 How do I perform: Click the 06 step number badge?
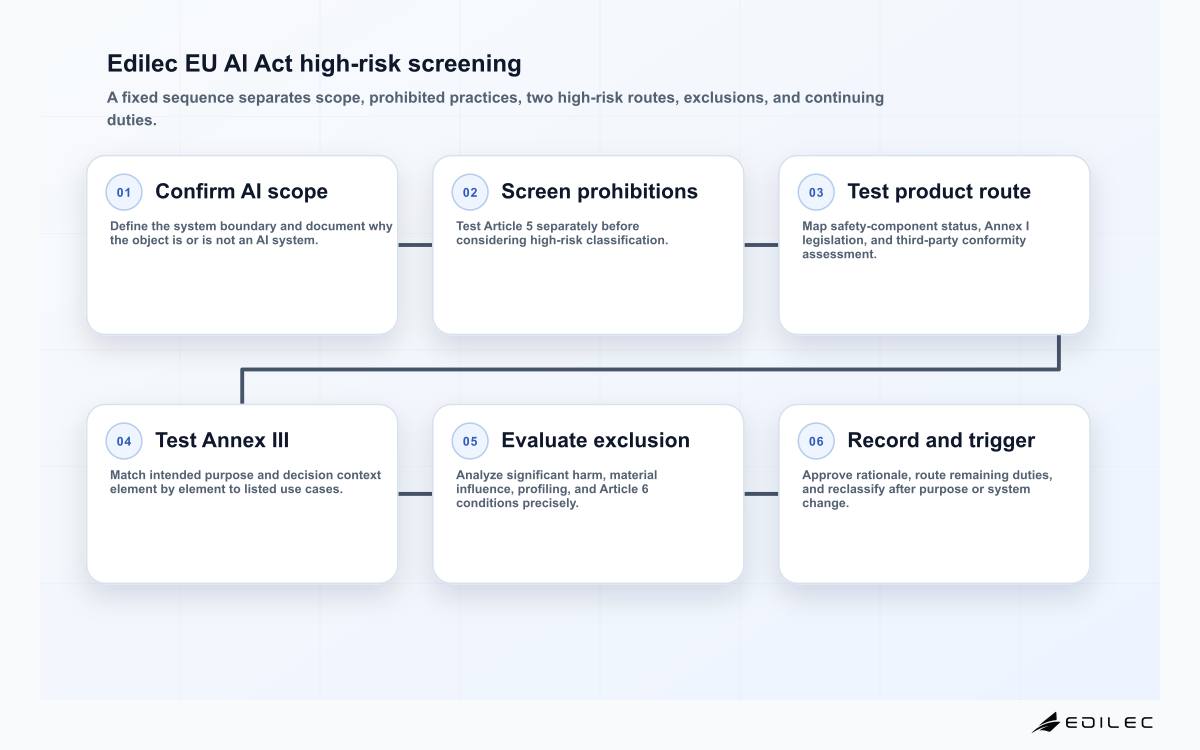click(x=816, y=441)
